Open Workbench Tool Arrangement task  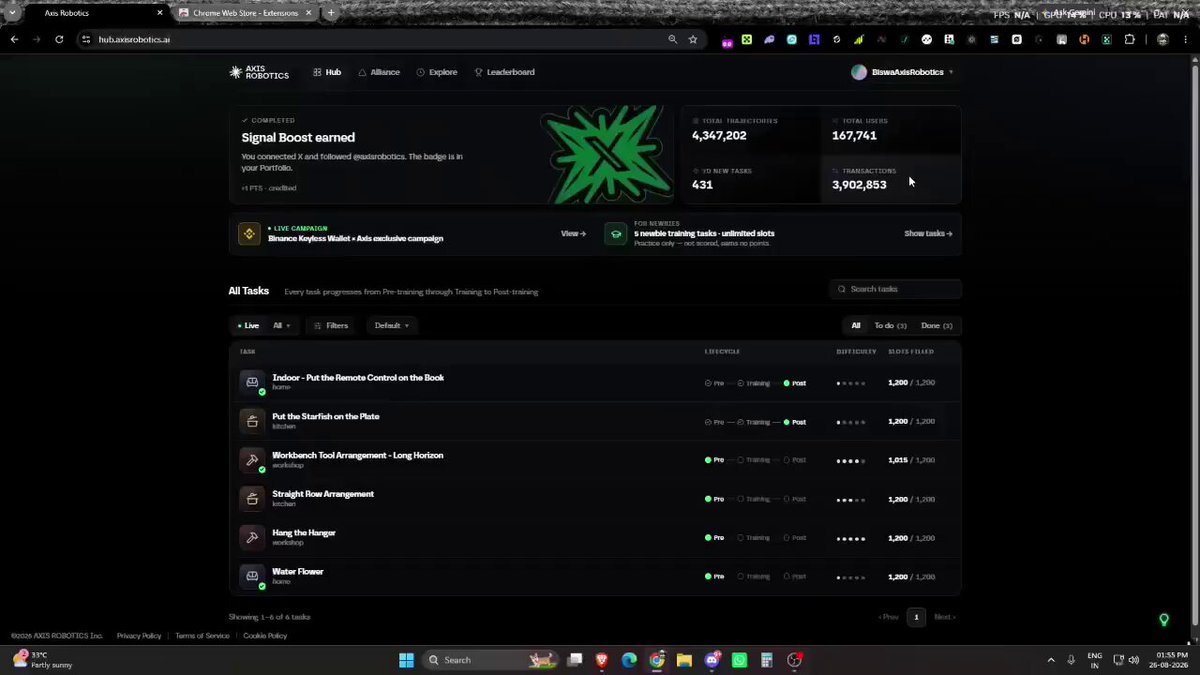358,455
